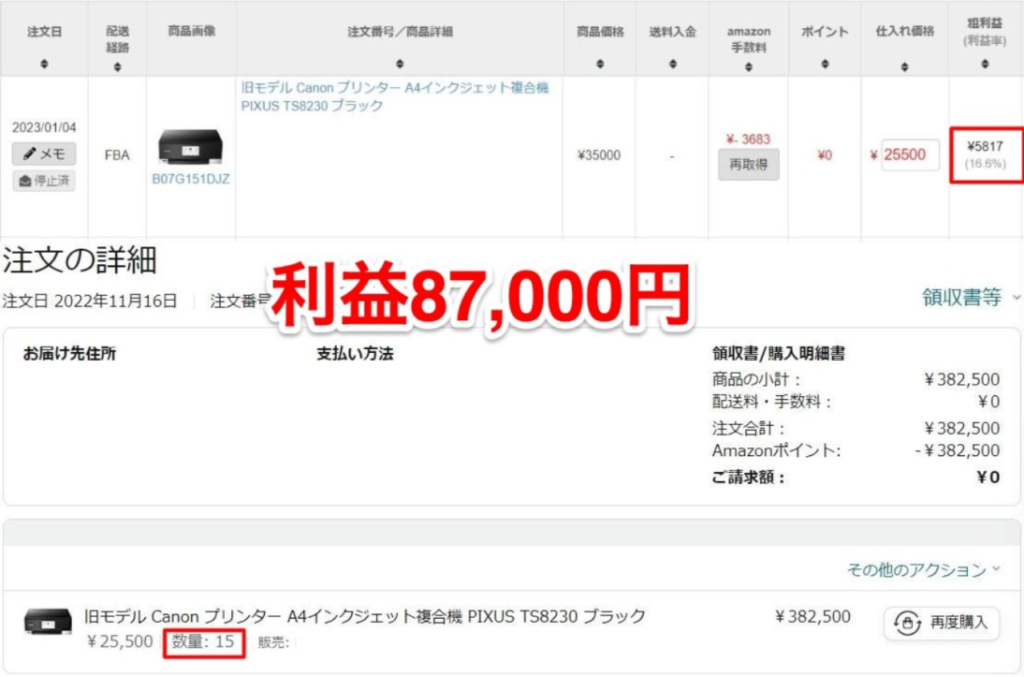Select 注文日 2022年11月16日 text
The image size is (1024, 677).
tap(89, 301)
